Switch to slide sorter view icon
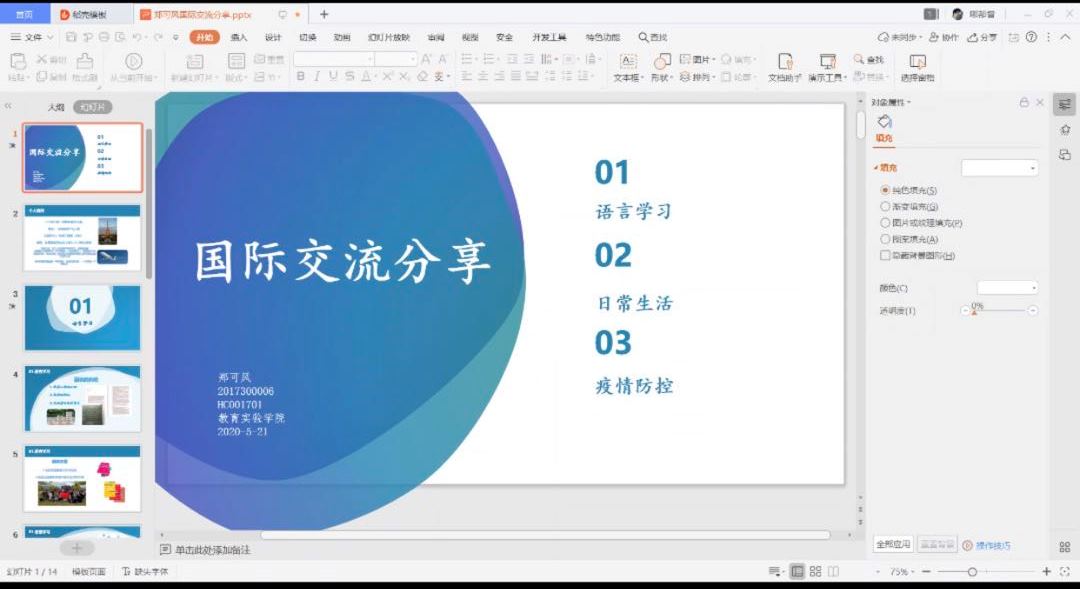This screenshot has height=589, width=1080. [x=815, y=571]
